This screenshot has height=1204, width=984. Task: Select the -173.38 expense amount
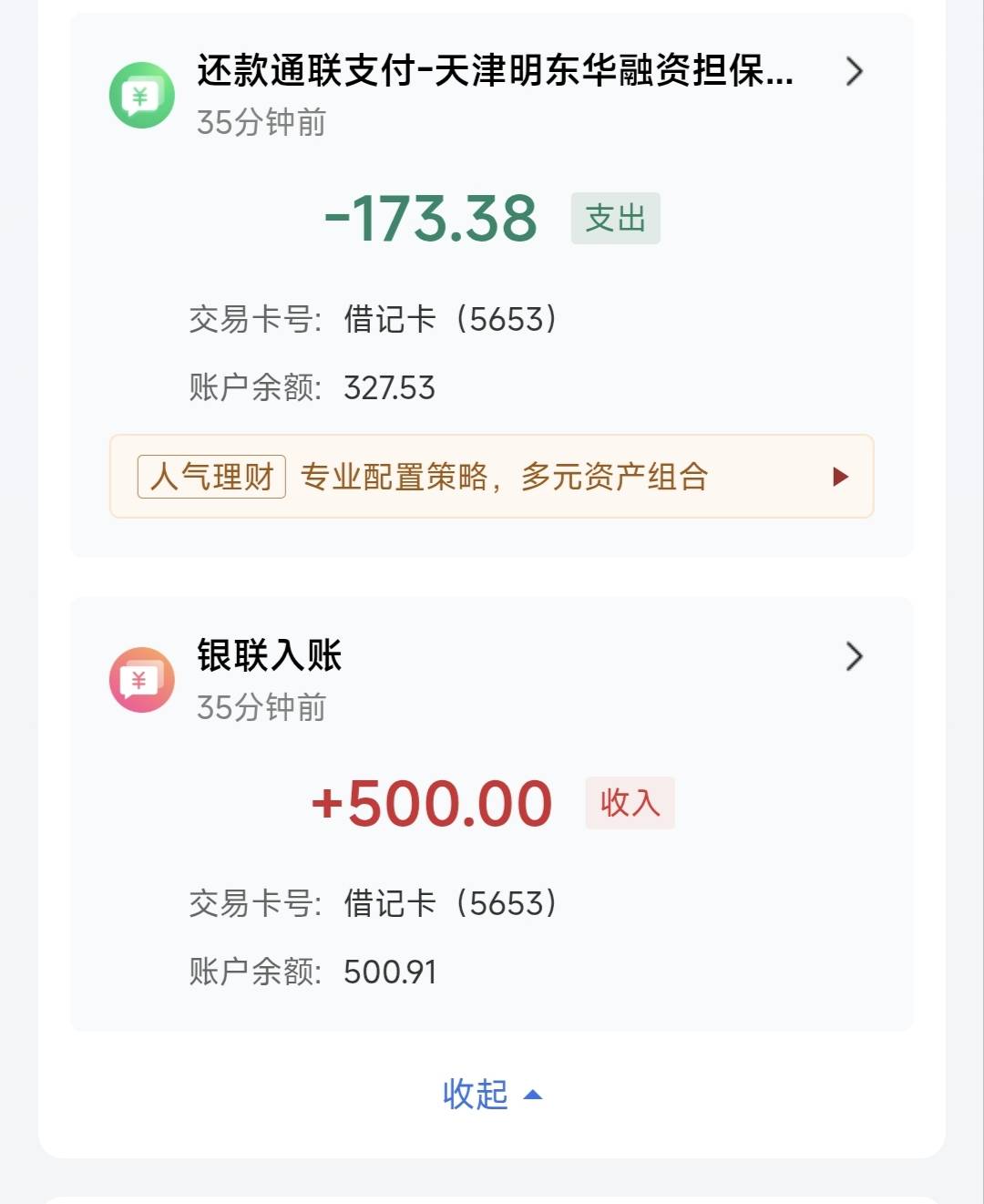(x=431, y=219)
